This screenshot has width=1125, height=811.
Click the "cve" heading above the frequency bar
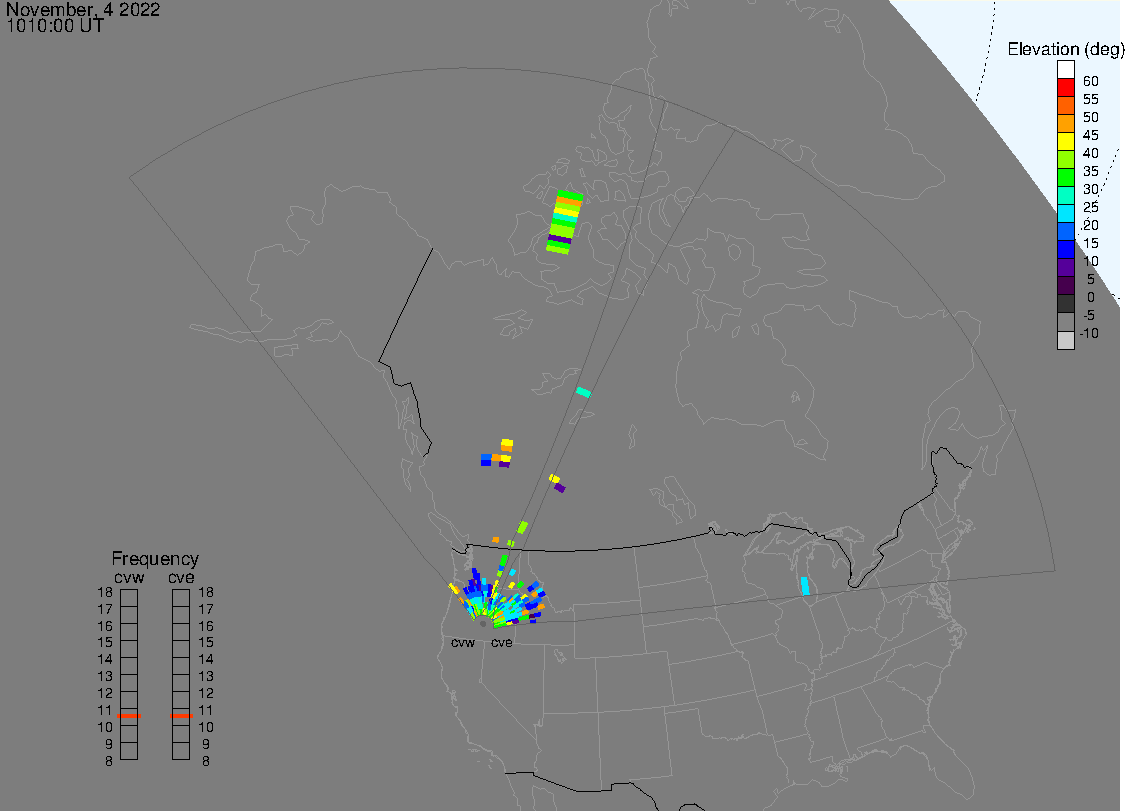pos(181,578)
